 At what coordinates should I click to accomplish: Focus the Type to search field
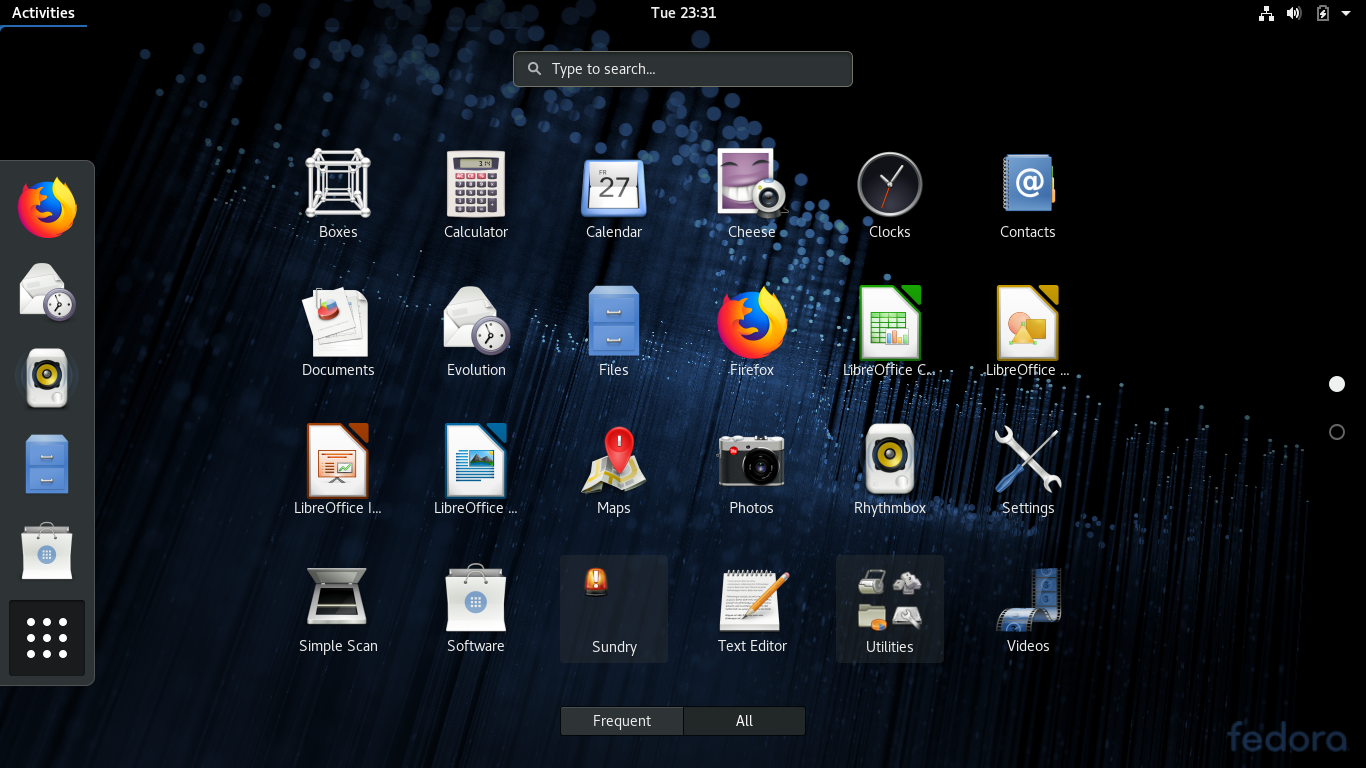point(683,69)
